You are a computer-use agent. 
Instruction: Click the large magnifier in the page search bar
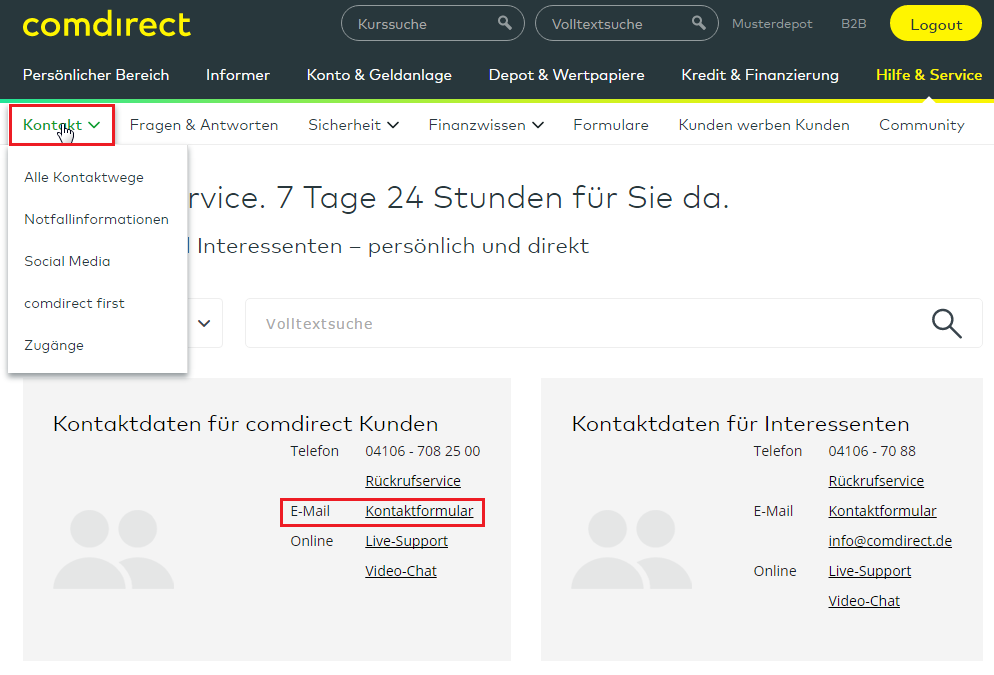[x=945, y=322]
